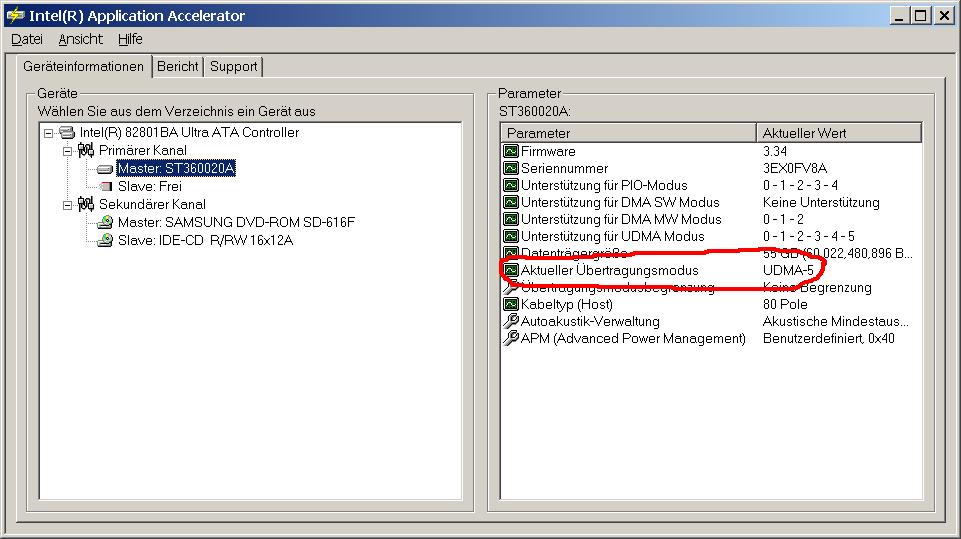Select the Primärer Kanal tree label
The image size is (961, 539).
[143, 150]
